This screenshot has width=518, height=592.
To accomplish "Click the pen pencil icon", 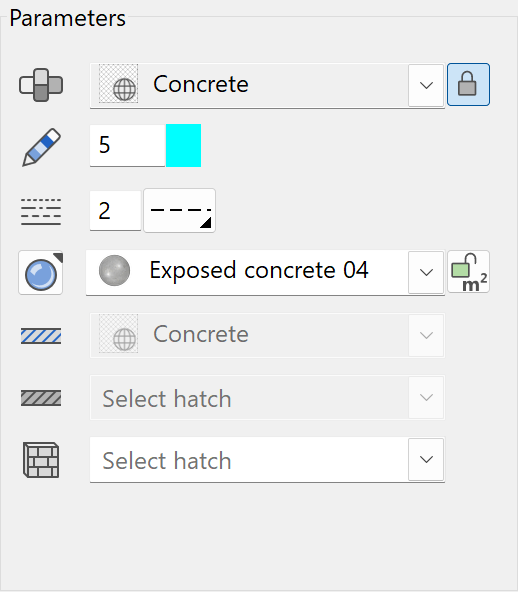I will tap(41, 147).
